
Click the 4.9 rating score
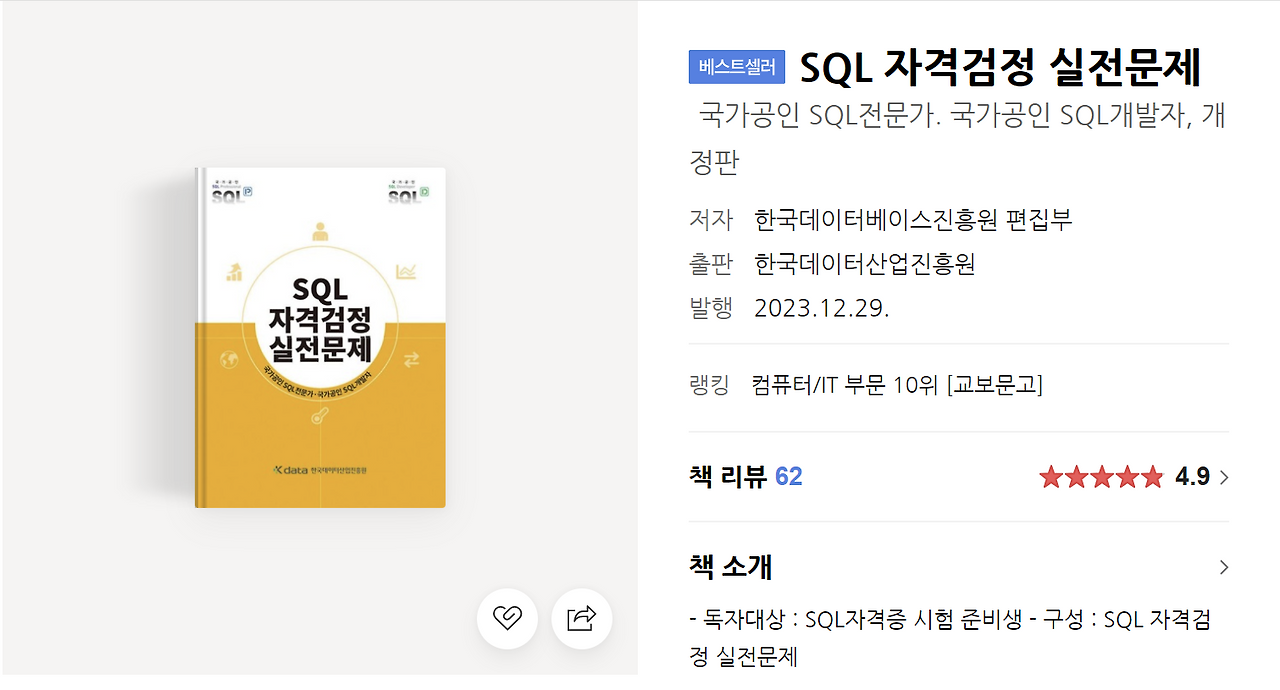point(1193,477)
